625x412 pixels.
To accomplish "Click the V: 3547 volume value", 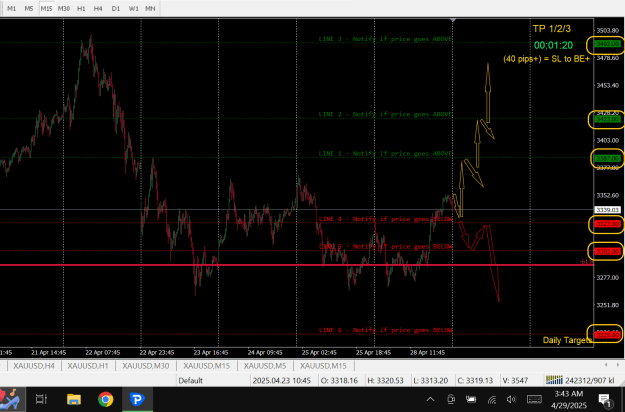I will coord(515,381).
